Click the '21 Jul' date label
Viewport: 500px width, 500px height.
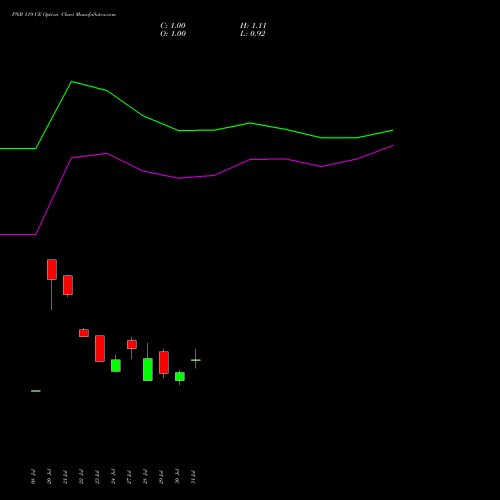coord(65,477)
